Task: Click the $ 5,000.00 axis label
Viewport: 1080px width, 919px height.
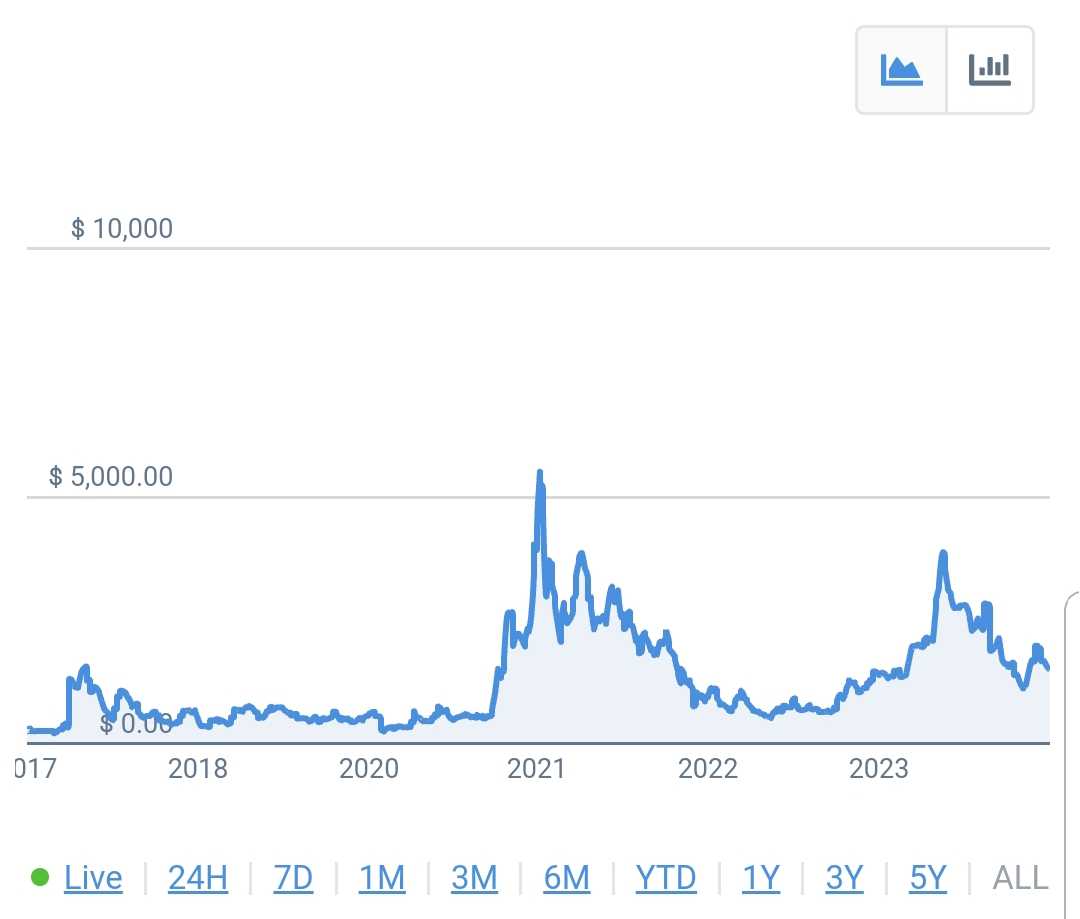Action: (111, 476)
